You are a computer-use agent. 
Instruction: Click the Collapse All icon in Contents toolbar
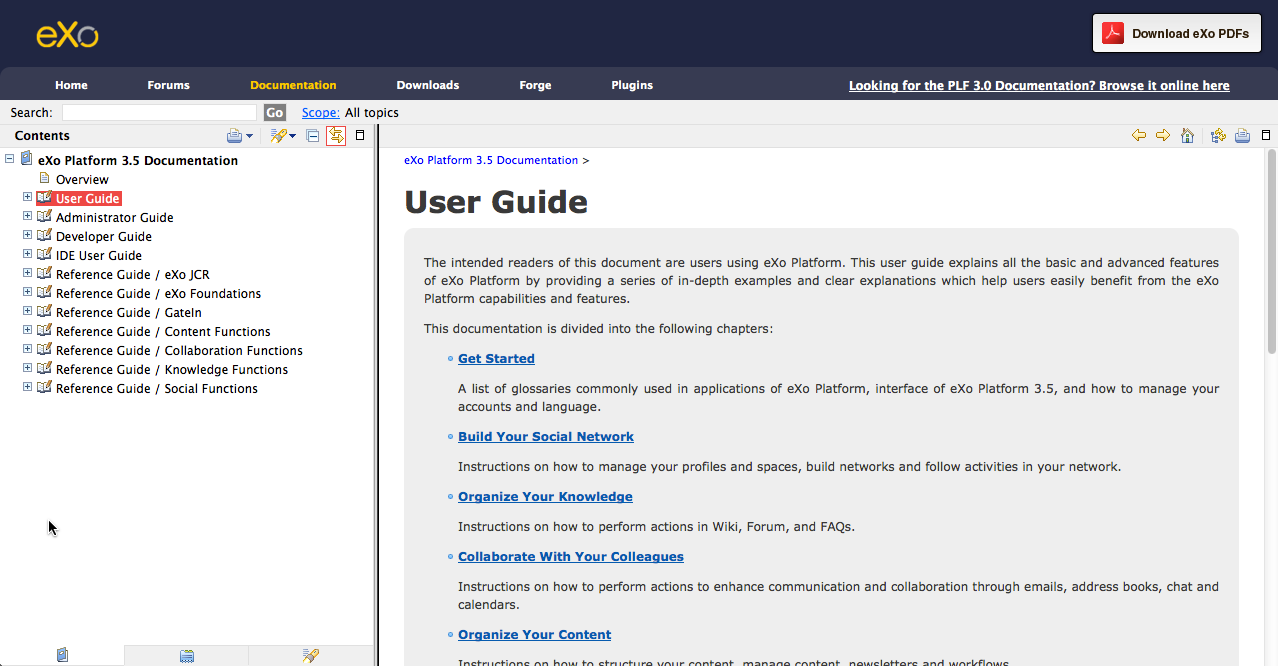coord(313,136)
